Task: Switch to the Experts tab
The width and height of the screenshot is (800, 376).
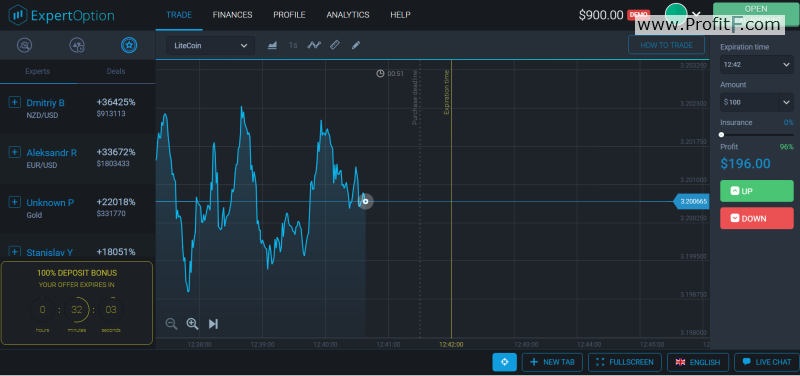Action: tap(38, 71)
